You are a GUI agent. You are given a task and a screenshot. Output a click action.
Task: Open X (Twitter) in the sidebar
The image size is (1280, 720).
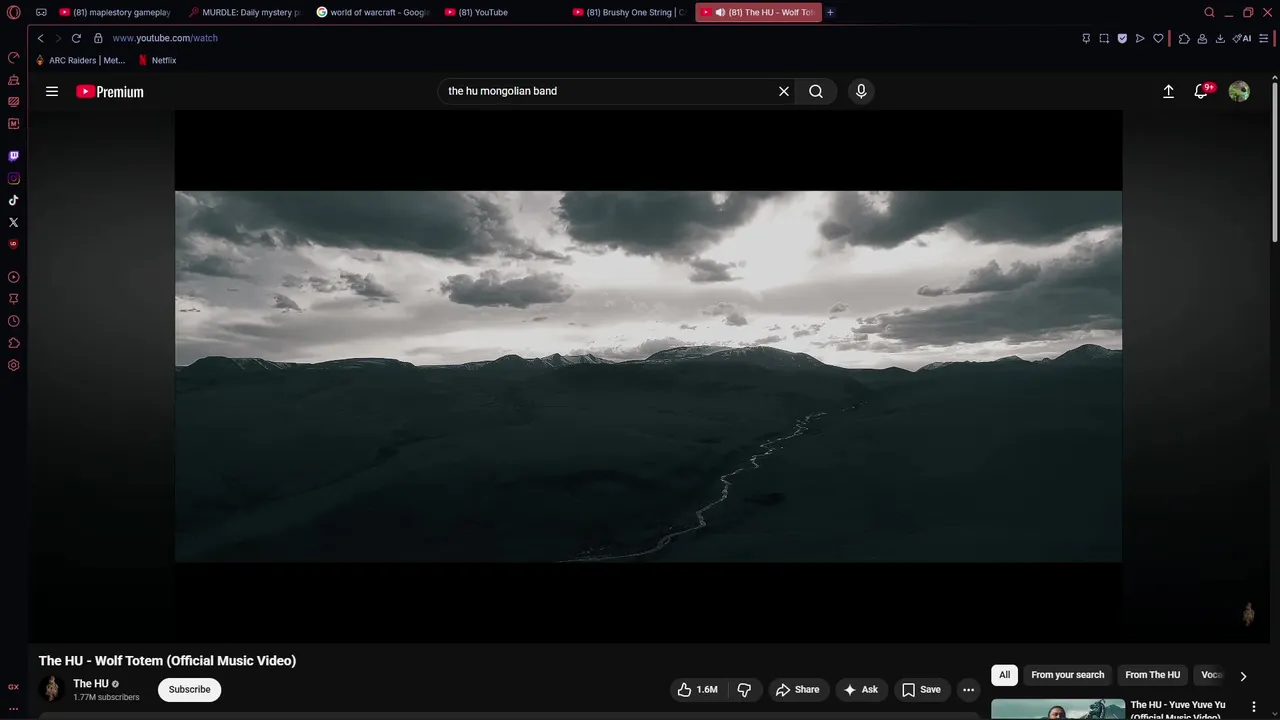point(13,222)
